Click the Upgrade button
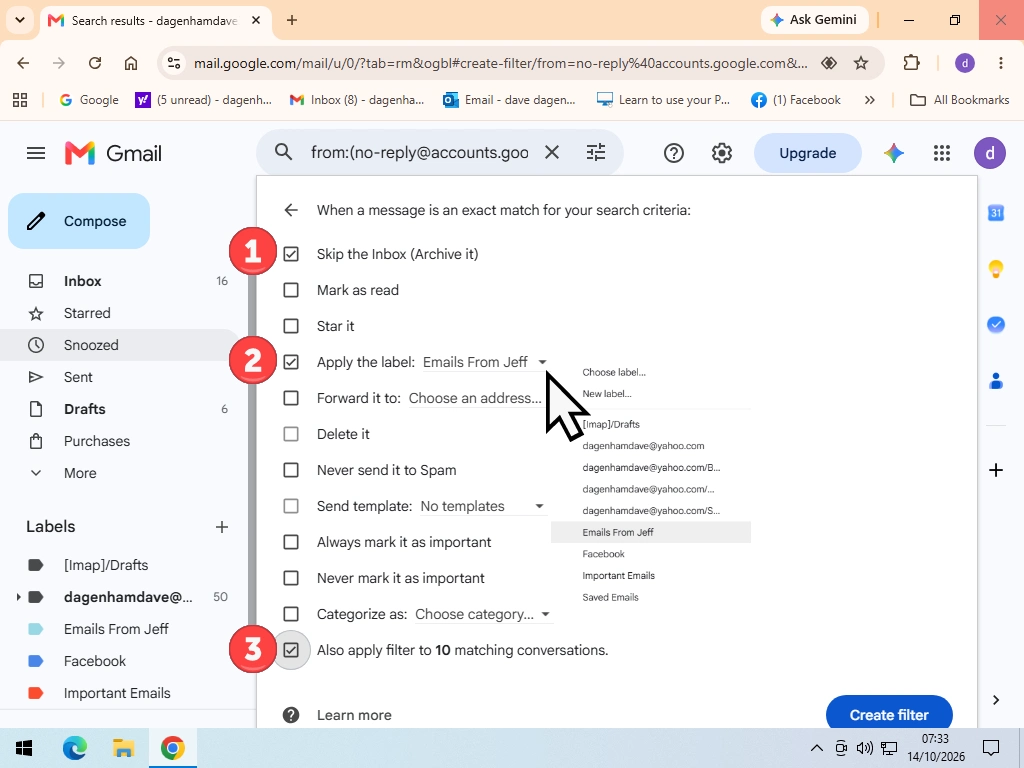1024x768 pixels. [x=807, y=153]
